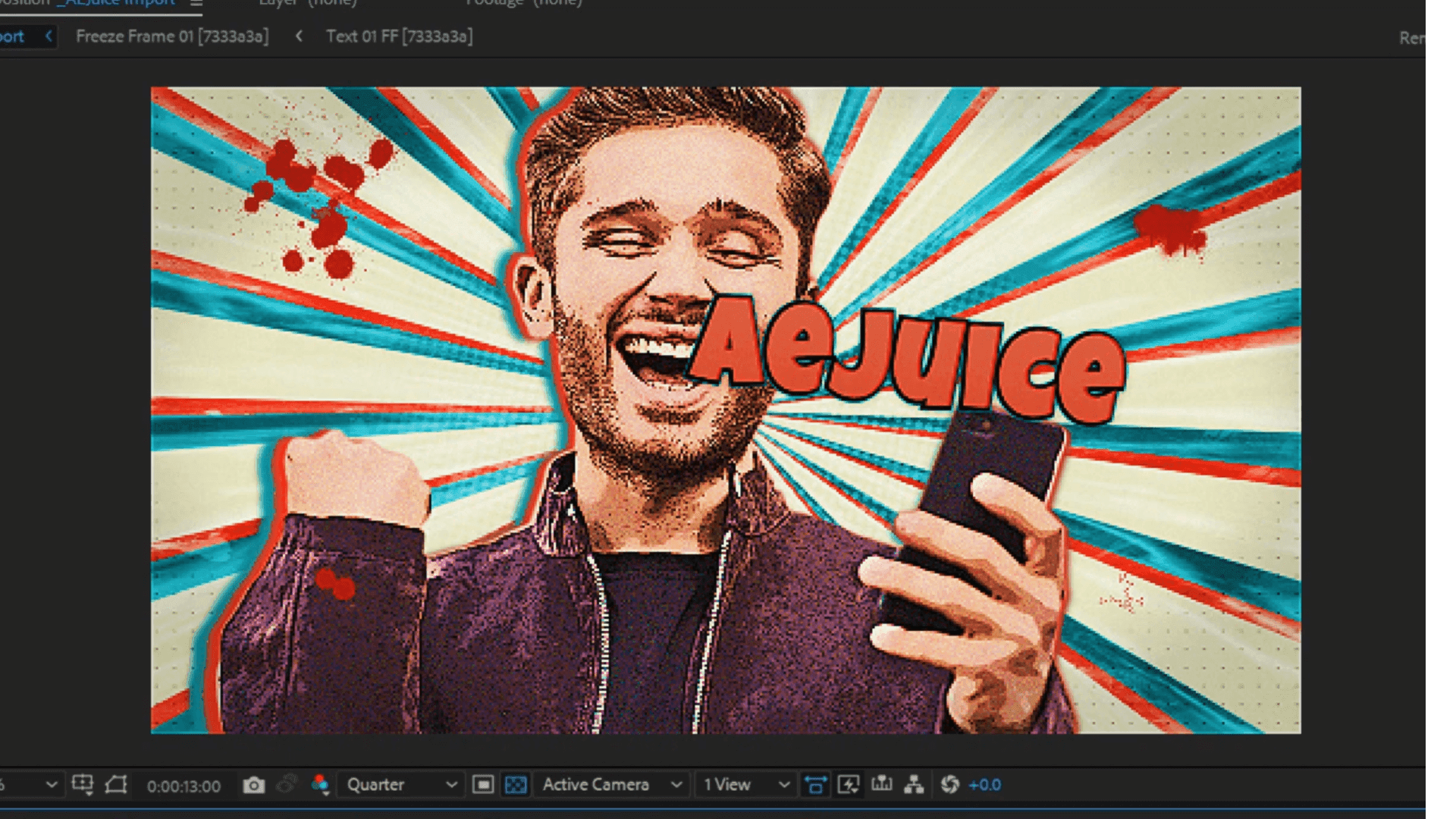1456x819 pixels.
Task: Click the Layer (none) tab
Action: [x=308, y=3]
